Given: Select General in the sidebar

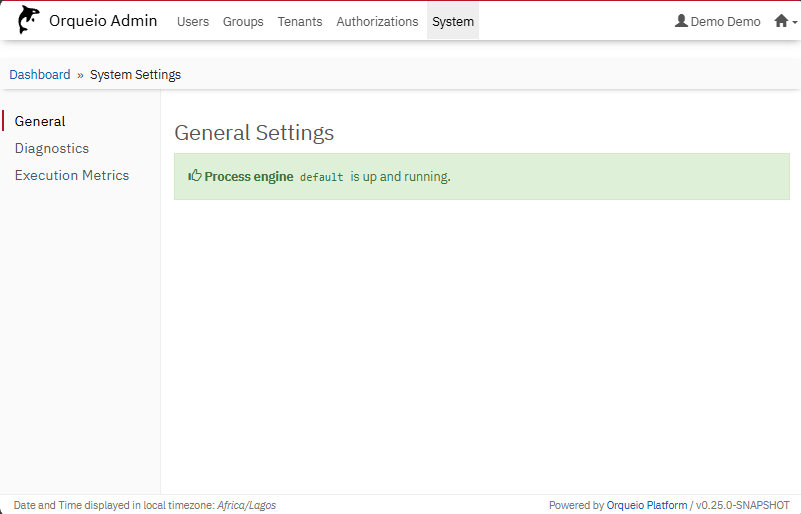Looking at the screenshot, I should pyautogui.click(x=40, y=121).
